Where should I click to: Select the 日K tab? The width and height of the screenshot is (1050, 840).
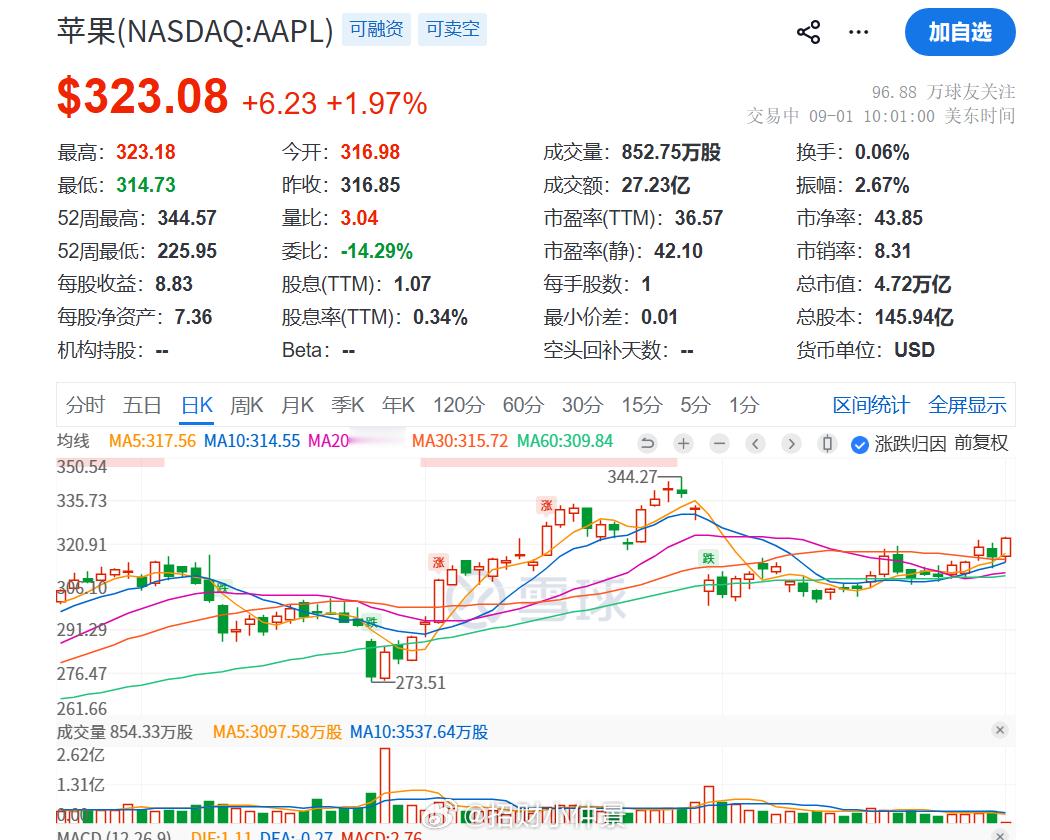click(x=197, y=405)
